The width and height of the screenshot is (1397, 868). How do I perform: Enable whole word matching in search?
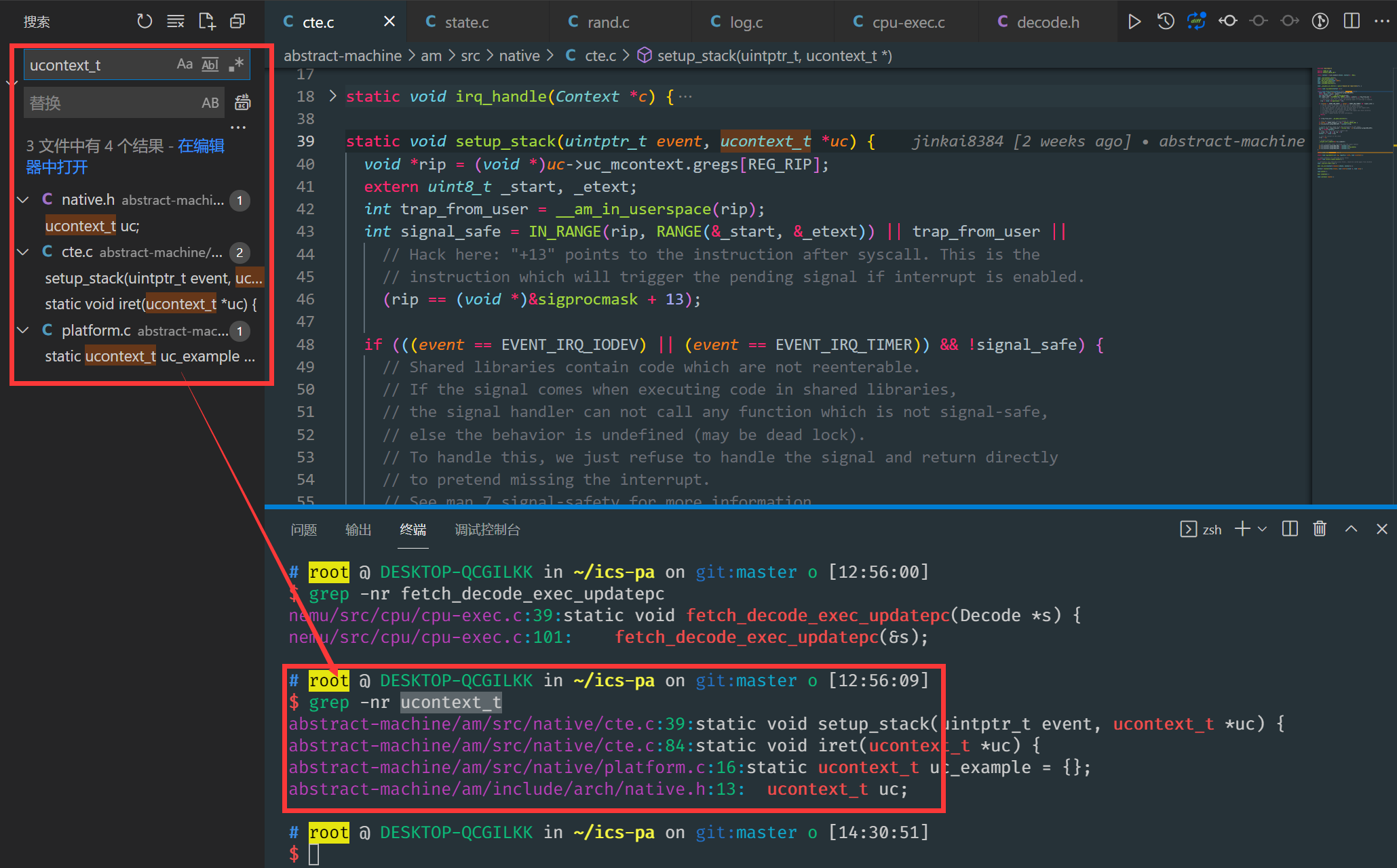(210, 64)
